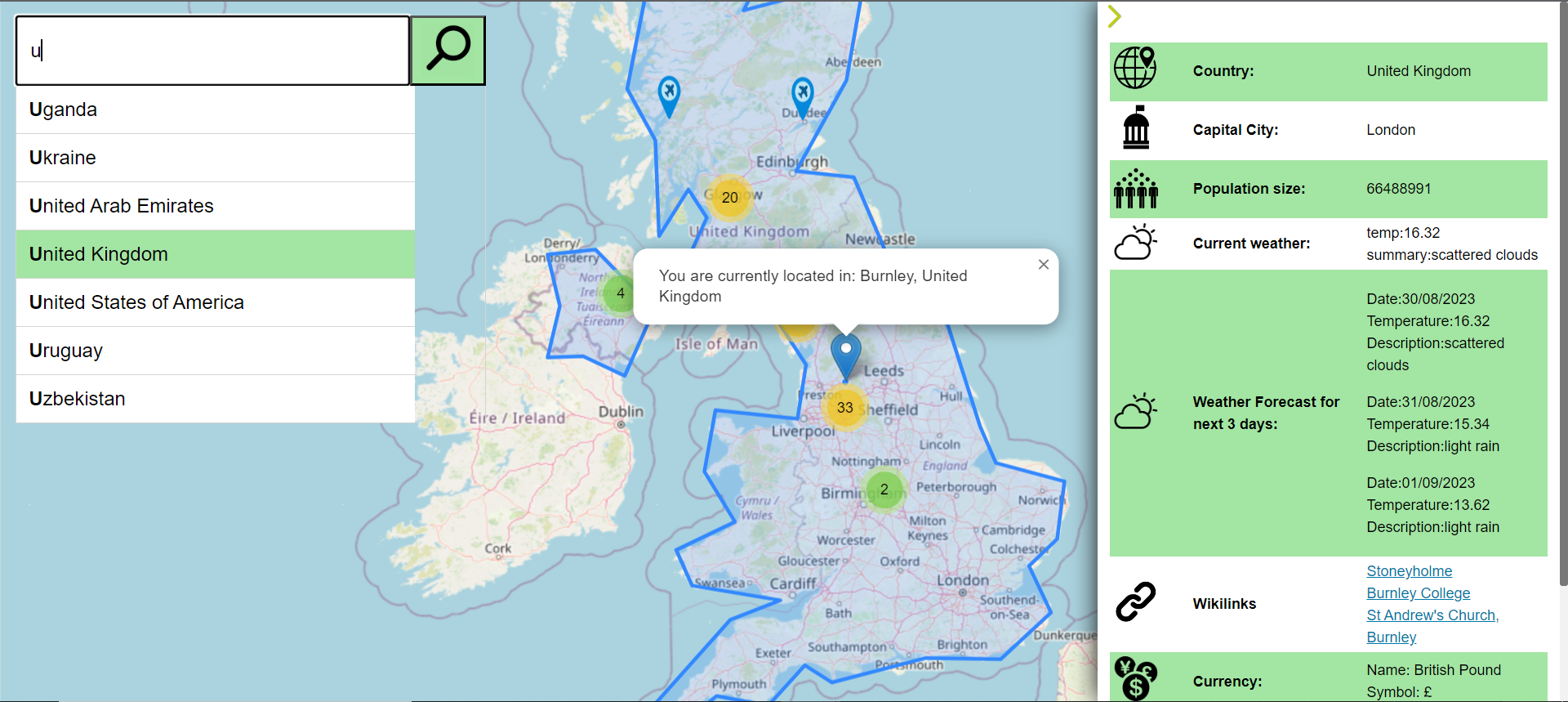1568x702 pixels.
Task: Expand the cluster marker showing 20
Action: pos(729,198)
